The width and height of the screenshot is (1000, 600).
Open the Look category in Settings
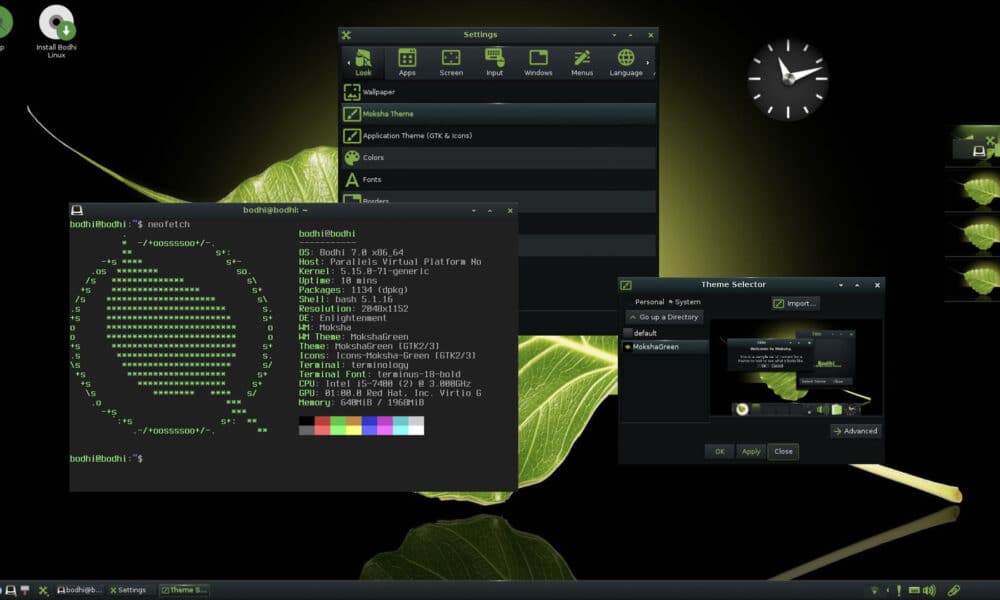(363, 62)
